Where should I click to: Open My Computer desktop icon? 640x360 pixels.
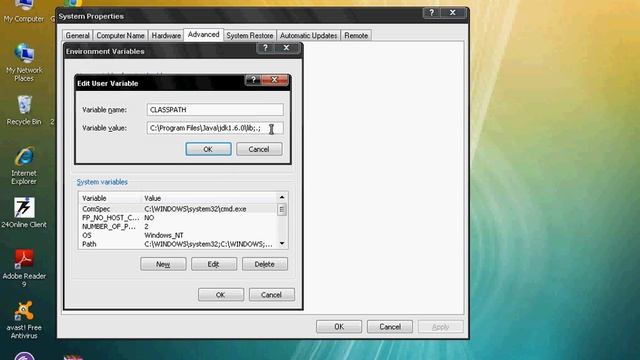pos(24,11)
